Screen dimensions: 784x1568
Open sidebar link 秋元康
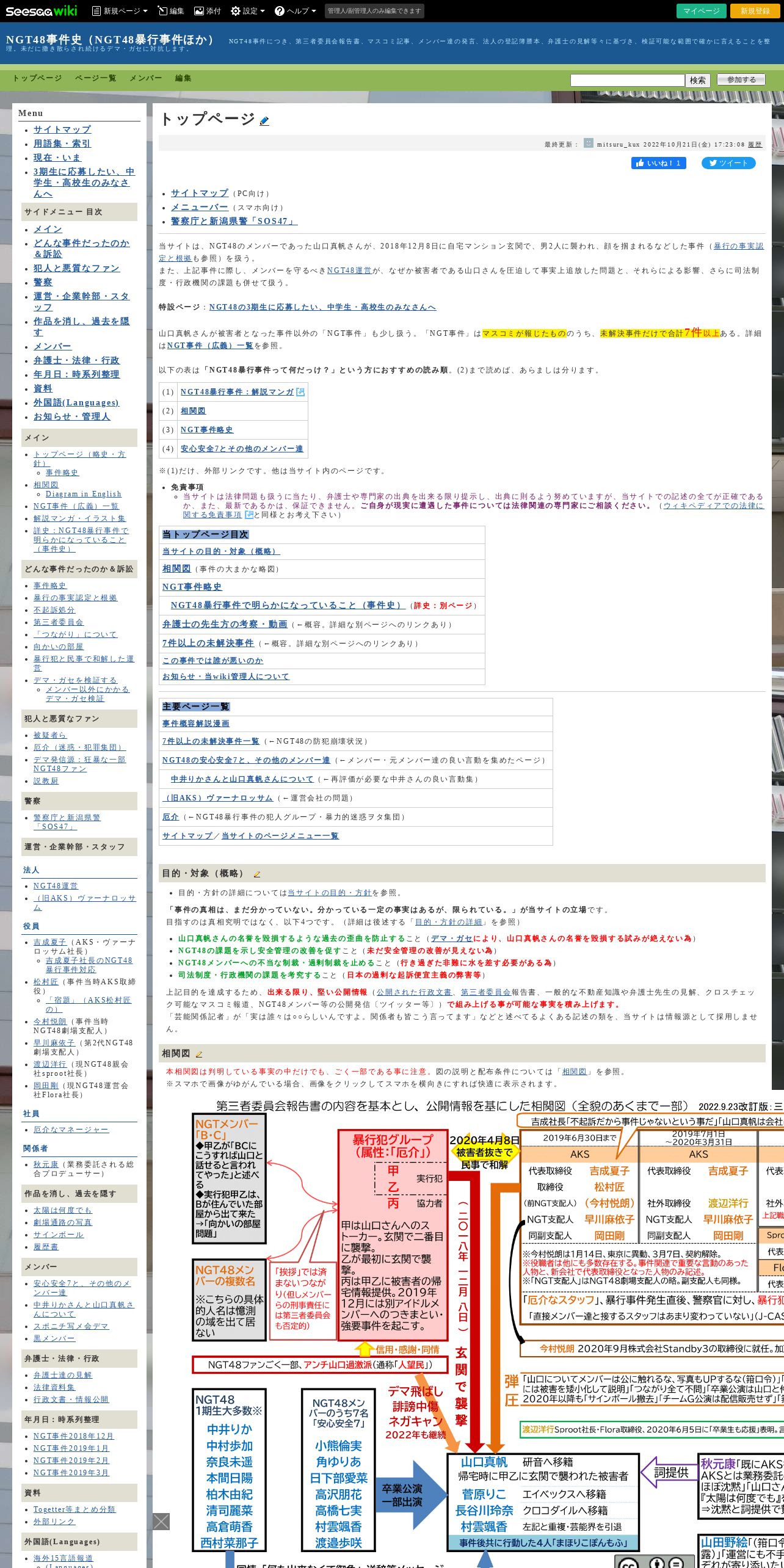point(46,1164)
